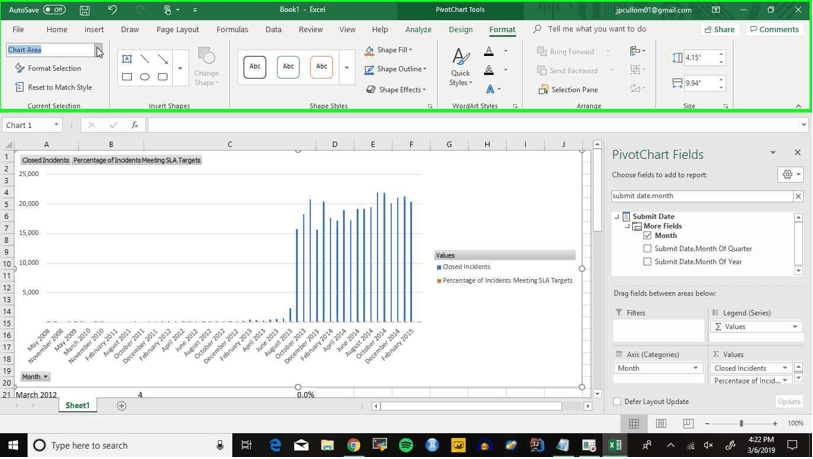Image resolution: width=813 pixels, height=459 pixels.
Task: Open the Insert ribbon tab
Action: (94, 30)
